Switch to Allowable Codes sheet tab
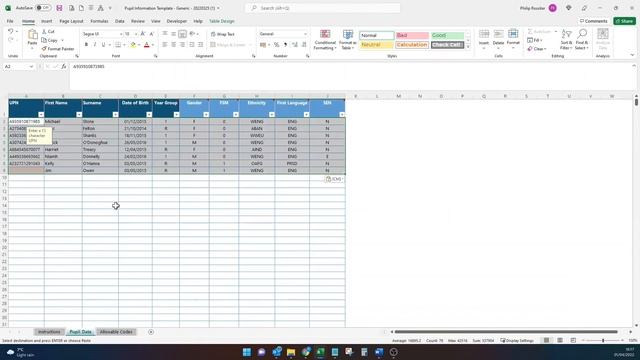This screenshot has height=360, width=640. tap(116, 332)
